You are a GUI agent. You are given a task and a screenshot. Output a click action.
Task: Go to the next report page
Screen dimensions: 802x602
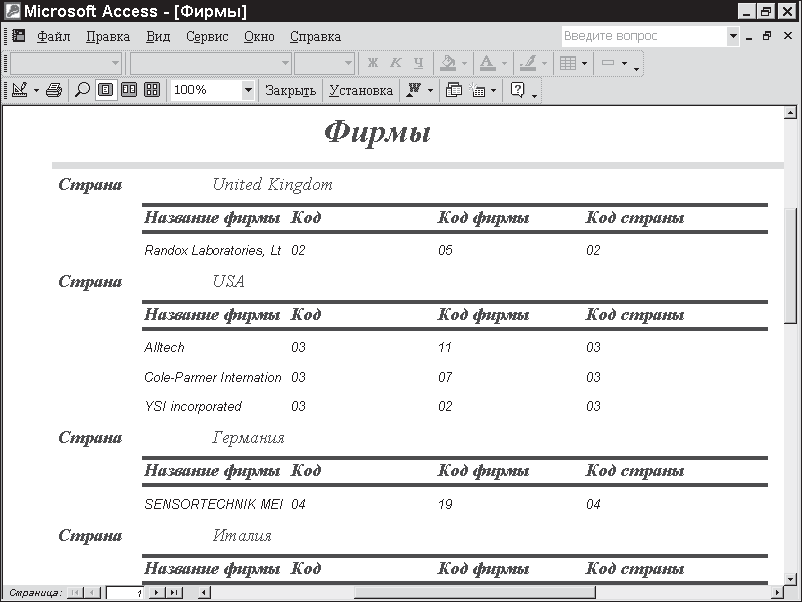click(x=156, y=593)
